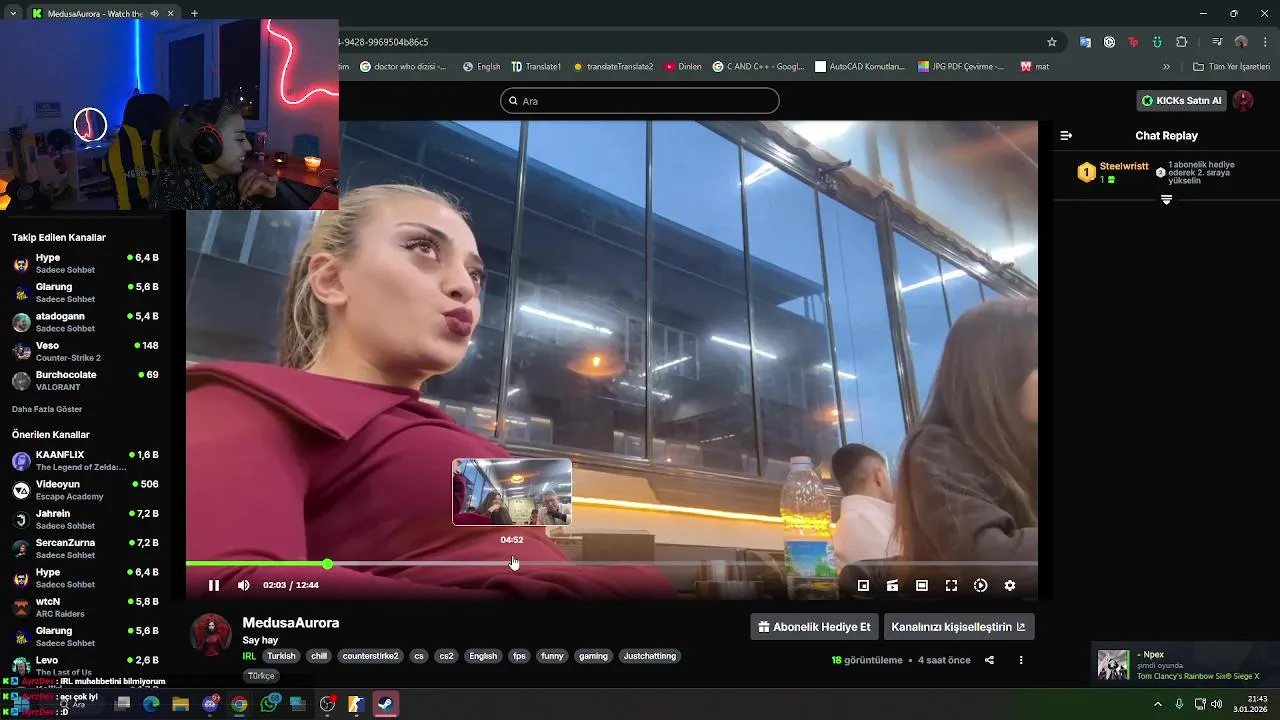Open C AND C++ bookmark

[x=758, y=67]
